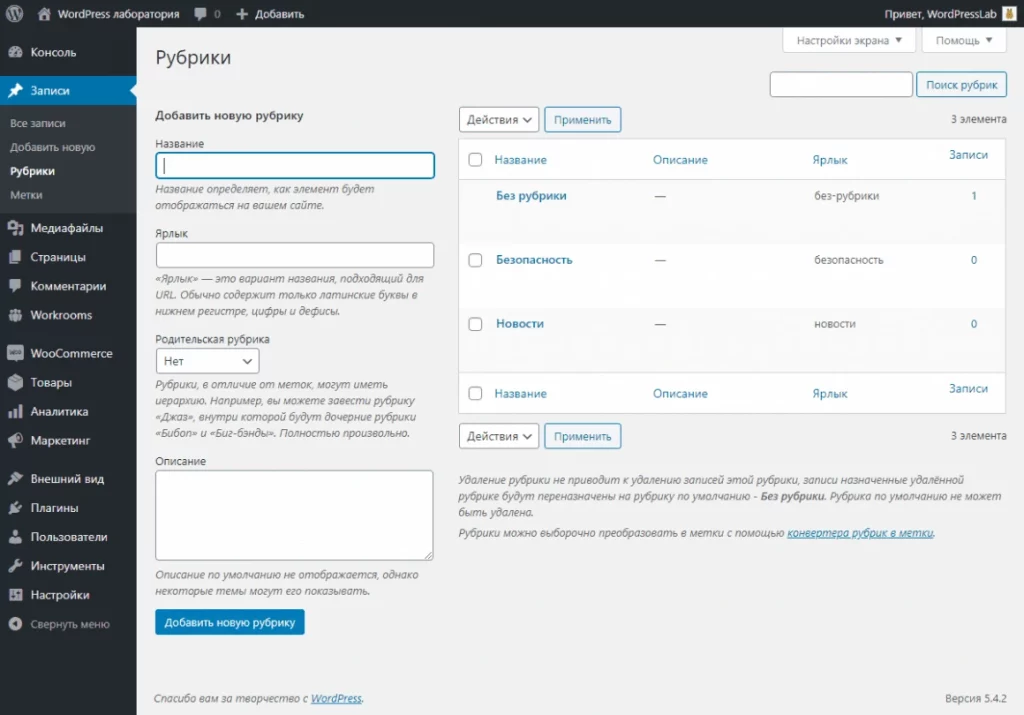Click the user avatar next to WordPressLab
Viewport: 1024px width, 715px height.
(1010, 14)
